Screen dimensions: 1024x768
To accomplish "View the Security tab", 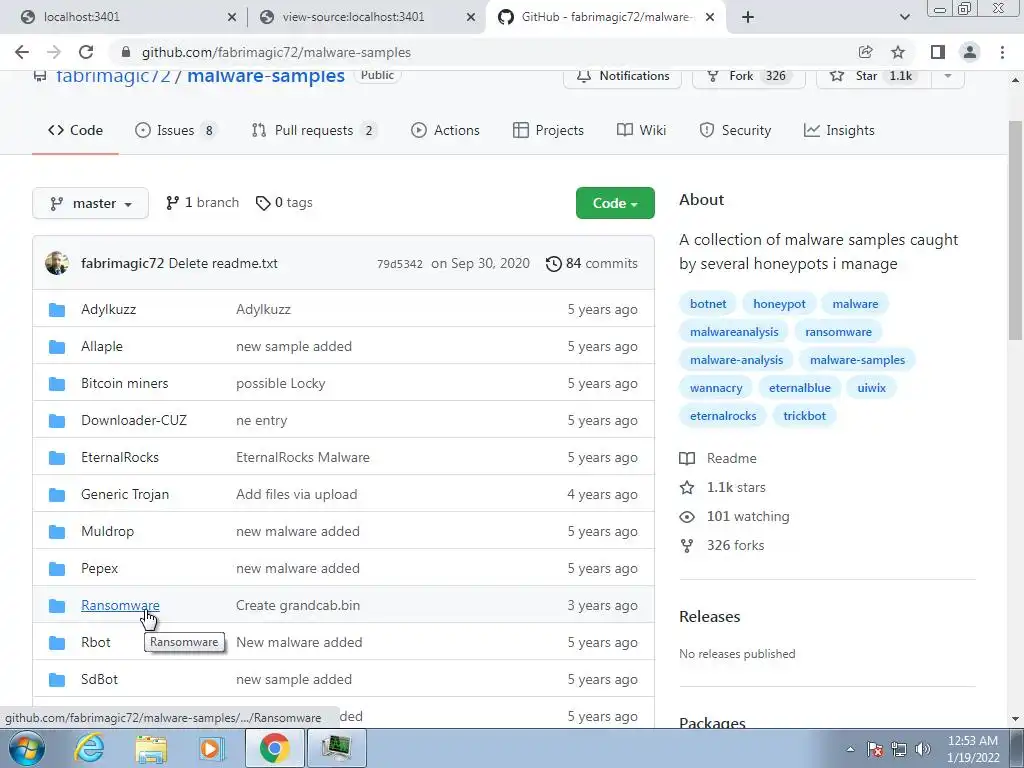I will pyautogui.click(x=735, y=131).
